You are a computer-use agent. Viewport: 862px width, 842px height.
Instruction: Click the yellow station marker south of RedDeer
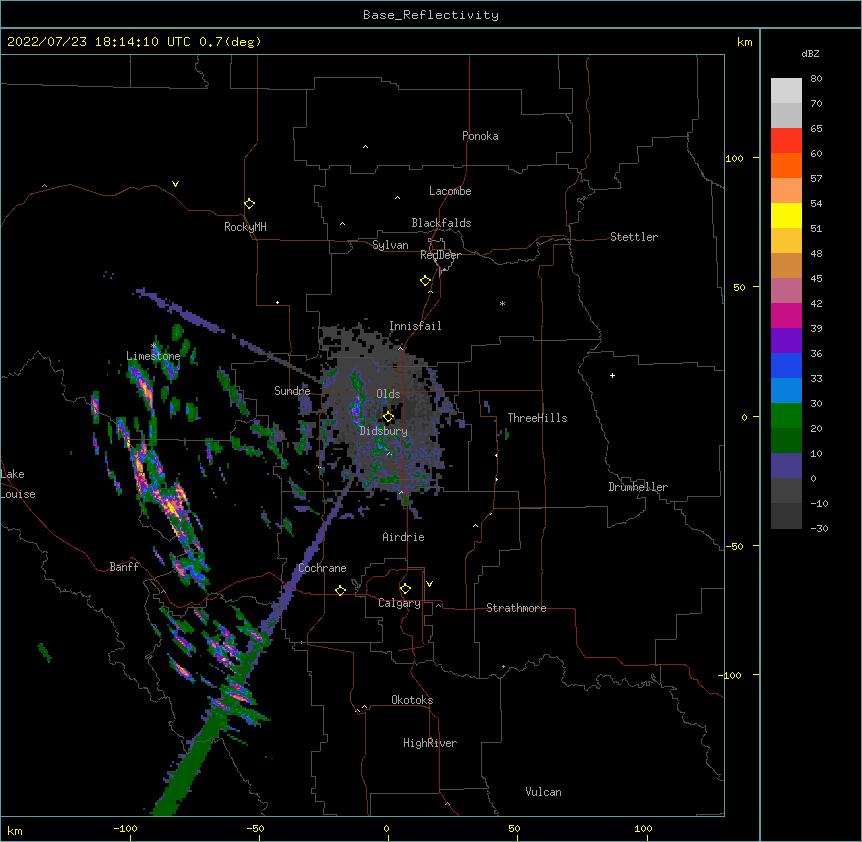coord(425,281)
